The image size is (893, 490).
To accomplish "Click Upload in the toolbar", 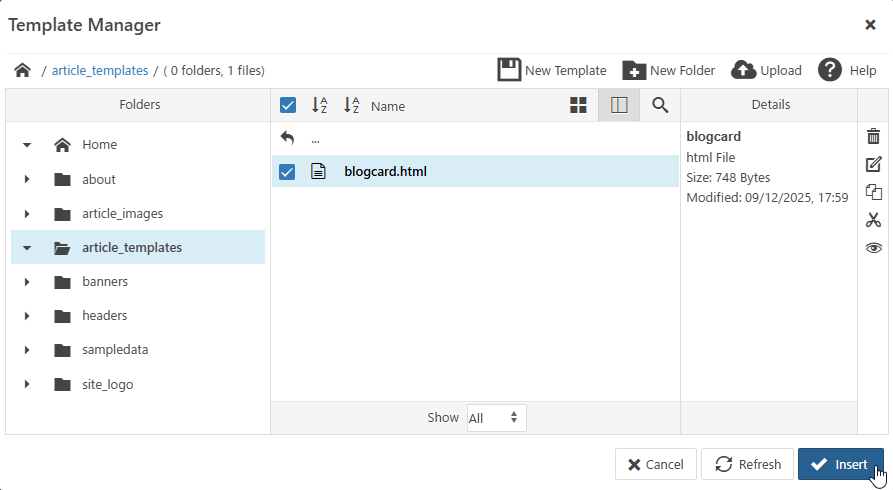I will [767, 70].
